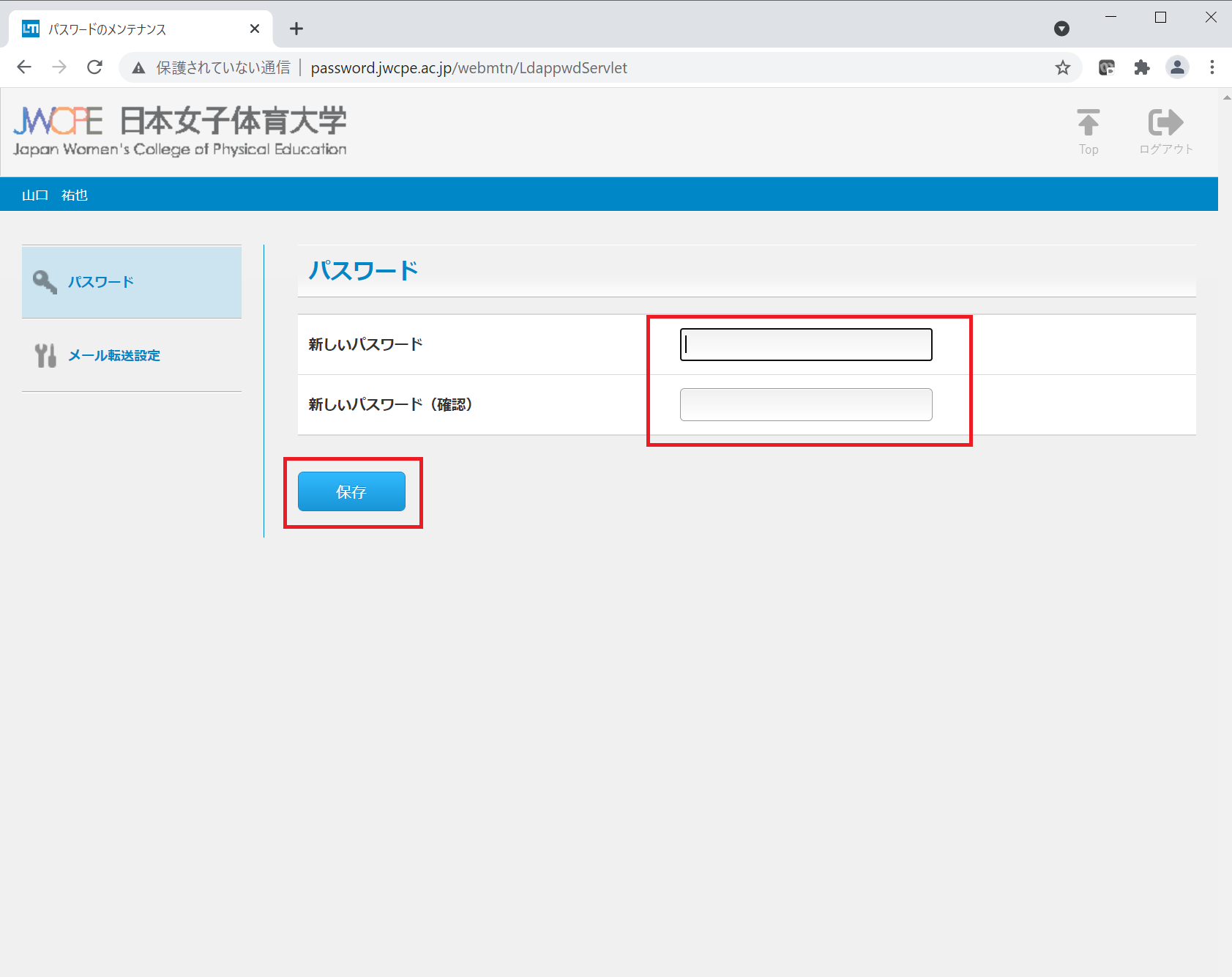The image size is (1232, 977).
Task: Open the Chrome profile avatar icon
Action: coord(1177,67)
